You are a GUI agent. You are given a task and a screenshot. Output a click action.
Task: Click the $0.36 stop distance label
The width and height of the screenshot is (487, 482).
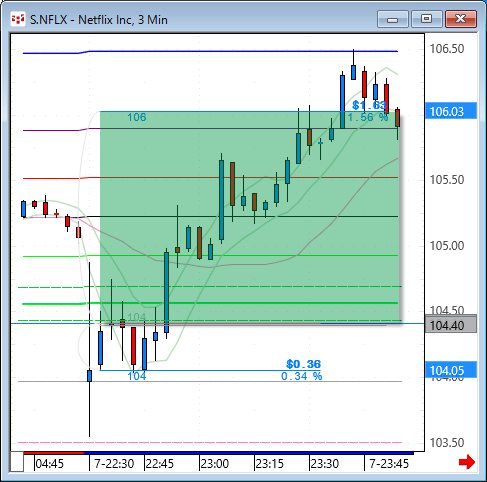[303, 364]
